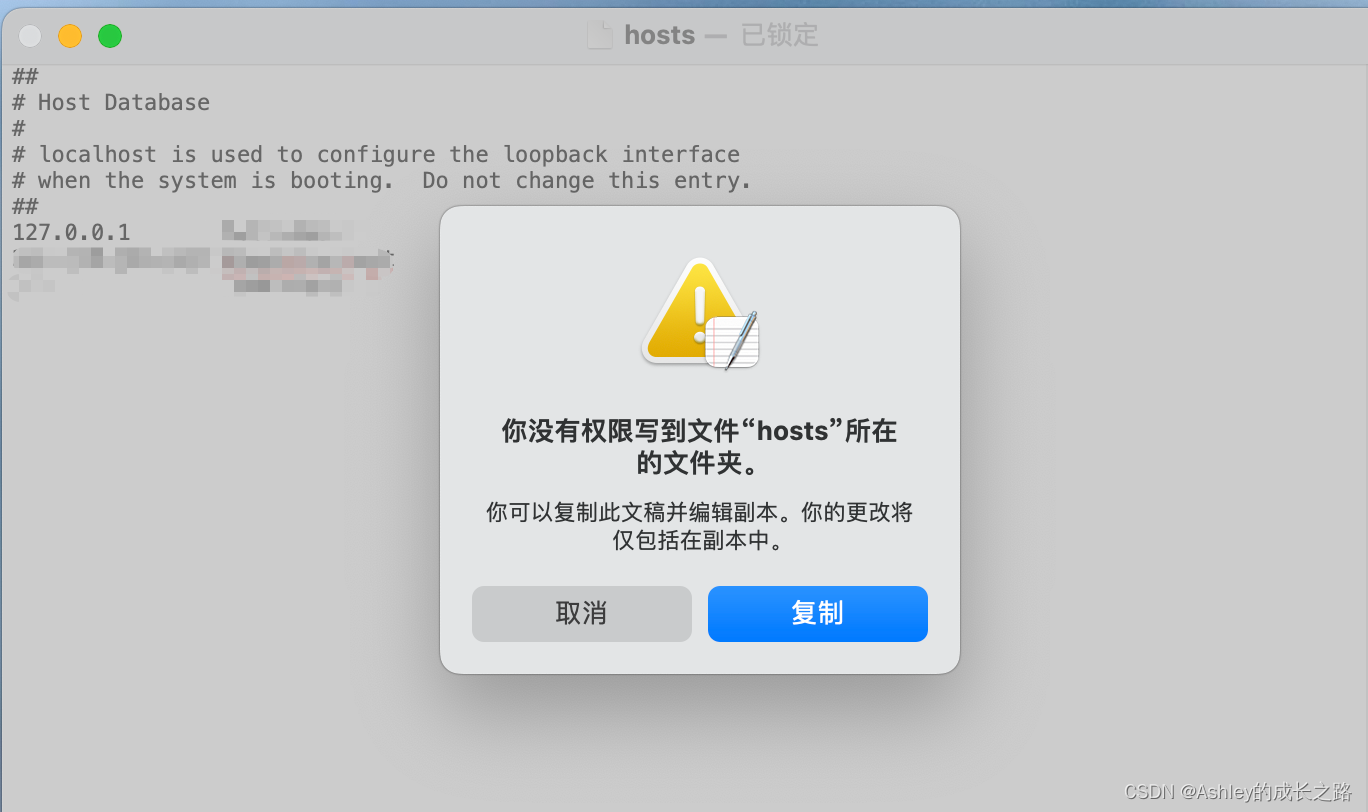Click the blue 复制 button
The image size is (1368, 812).
(817, 613)
